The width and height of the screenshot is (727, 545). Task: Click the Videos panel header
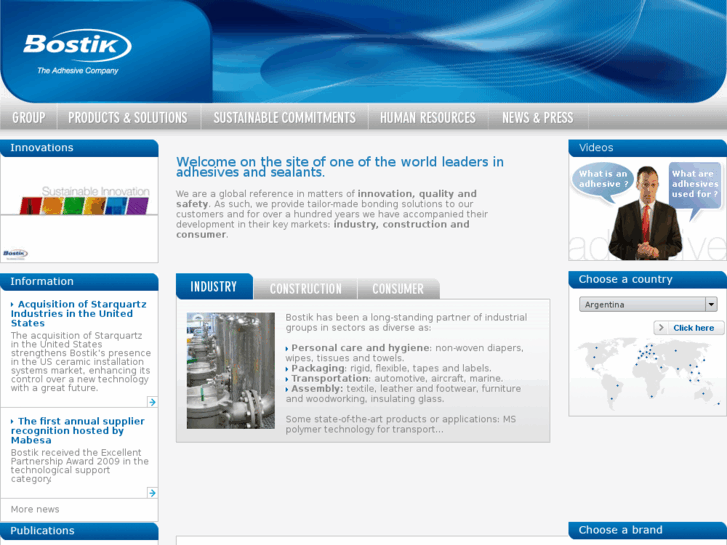tap(647, 148)
